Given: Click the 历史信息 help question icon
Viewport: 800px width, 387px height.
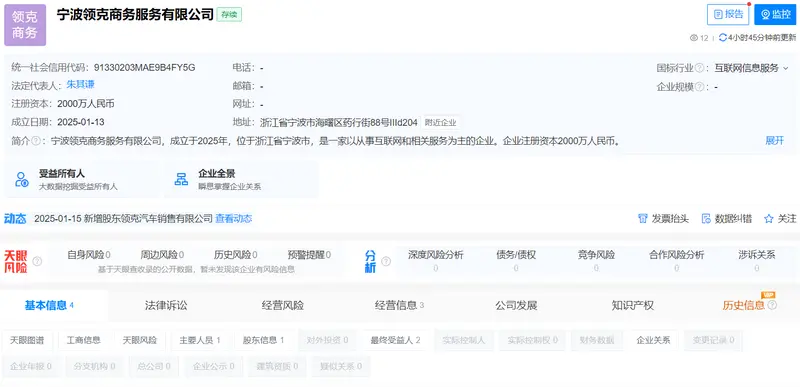Looking at the screenshot, I should click(772, 305).
